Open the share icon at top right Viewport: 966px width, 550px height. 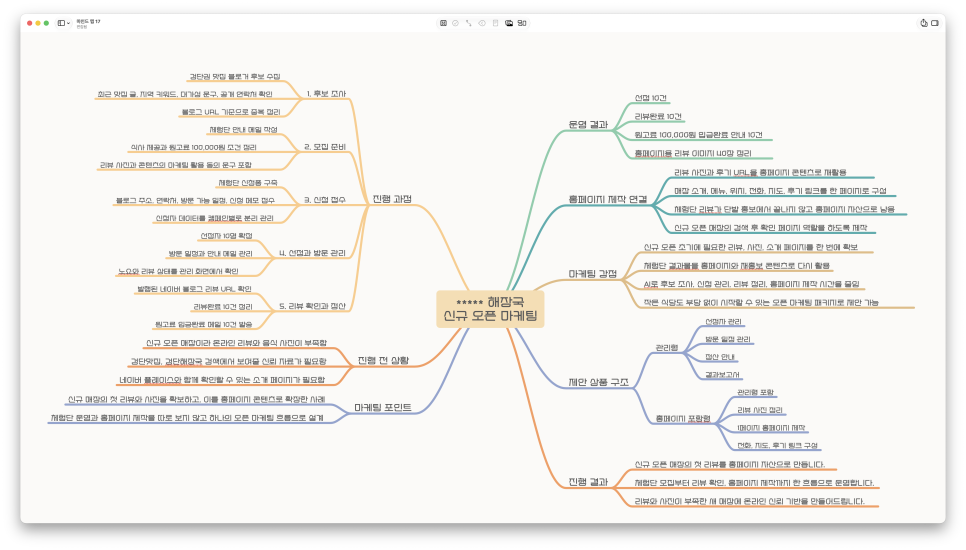(923, 23)
